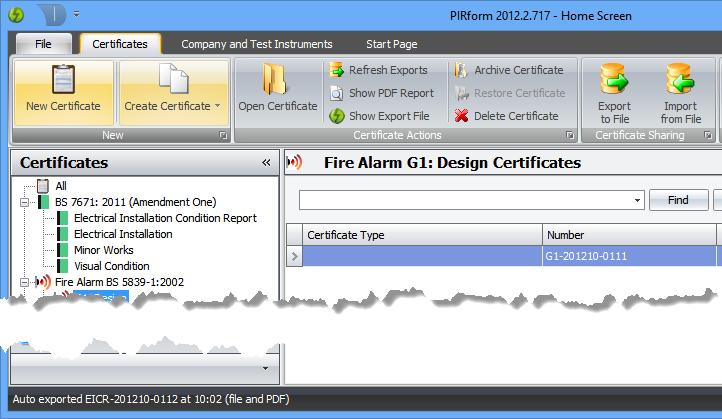Select Electrical Installation Condition Report
Viewport: 722px width, 419px height.
click(x=165, y=218)
